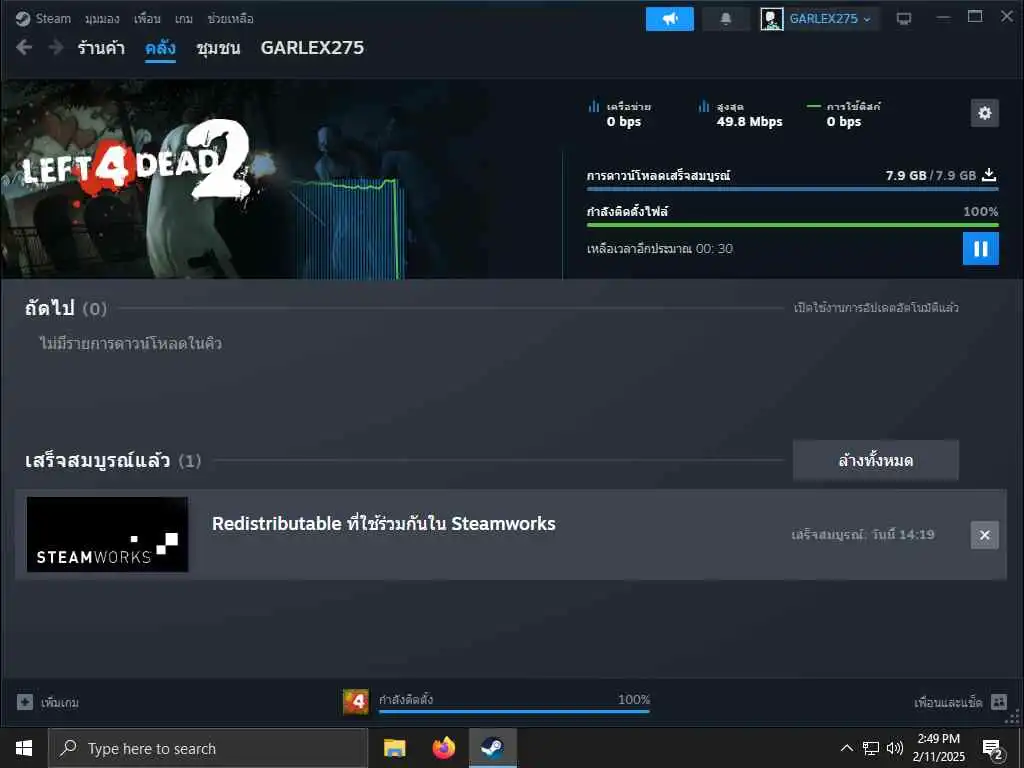Open the Steamworks Redistributable thumbnail
This screenshot has width=1024, height=768.
(x=107, y=534)
